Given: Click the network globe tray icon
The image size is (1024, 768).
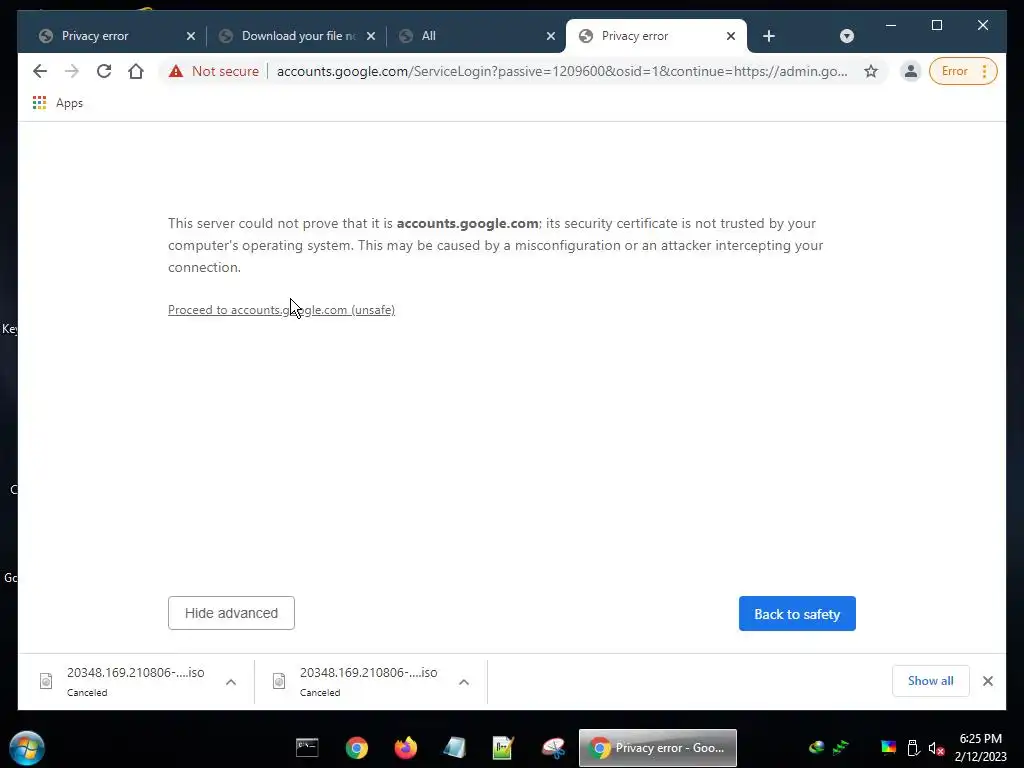Looking at the screenshot, I should point(816,748).
